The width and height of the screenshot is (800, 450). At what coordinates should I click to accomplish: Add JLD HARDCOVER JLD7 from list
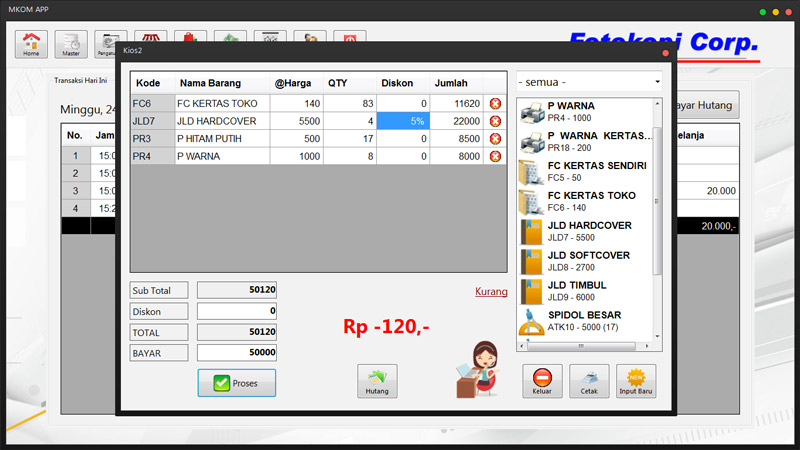(x=585, y=231)
